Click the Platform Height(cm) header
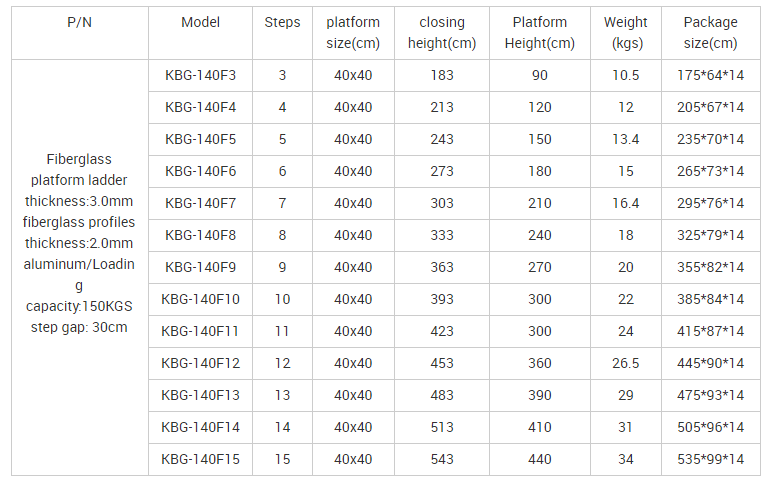 tap(540, 32)
